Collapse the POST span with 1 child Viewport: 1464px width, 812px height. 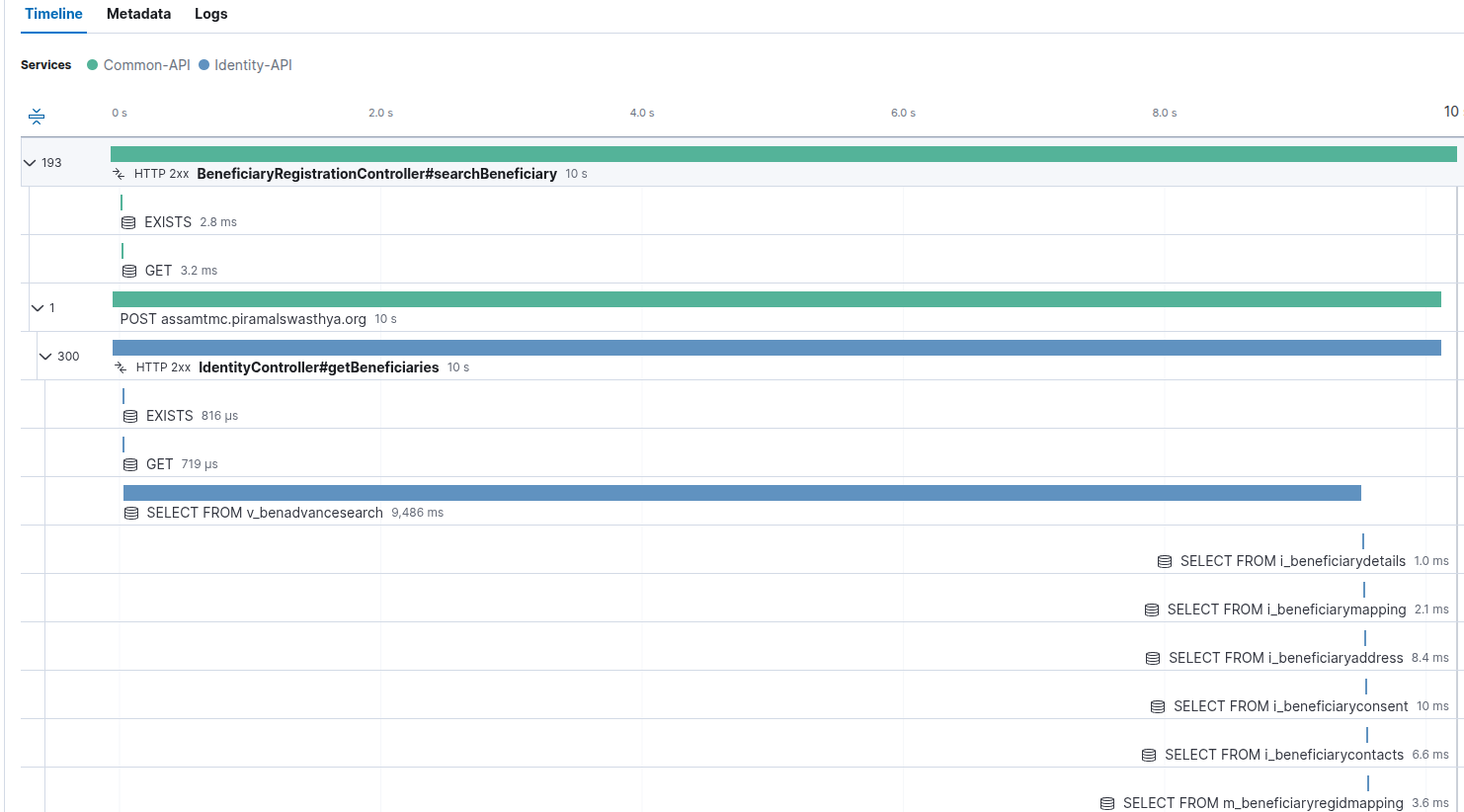38,308
